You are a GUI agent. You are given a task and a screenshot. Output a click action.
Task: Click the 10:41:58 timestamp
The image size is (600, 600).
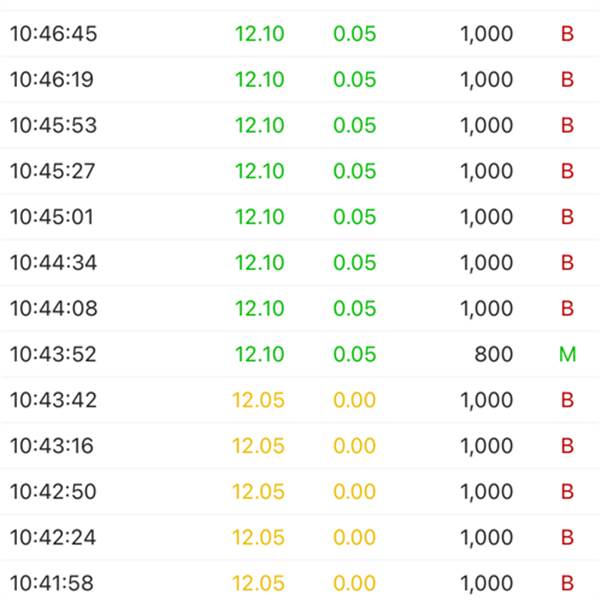pyautogui.click(x=54, y=583)
